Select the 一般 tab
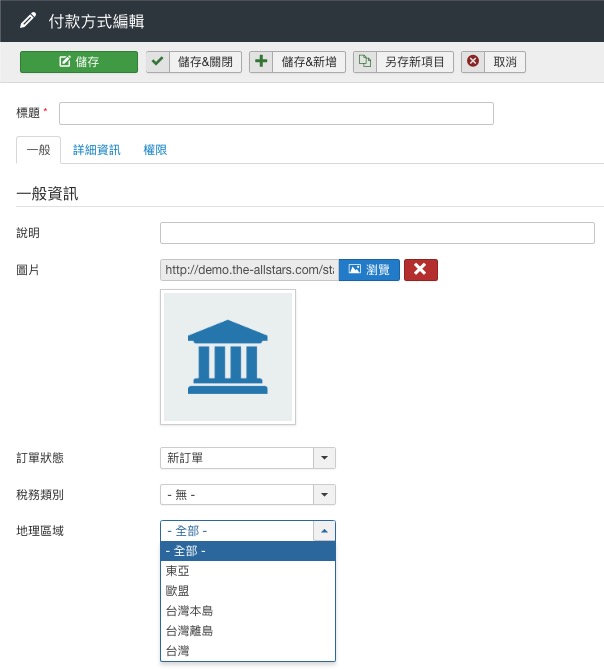The height and width of the screenshot is (670, 604). (x=39, y=150)
